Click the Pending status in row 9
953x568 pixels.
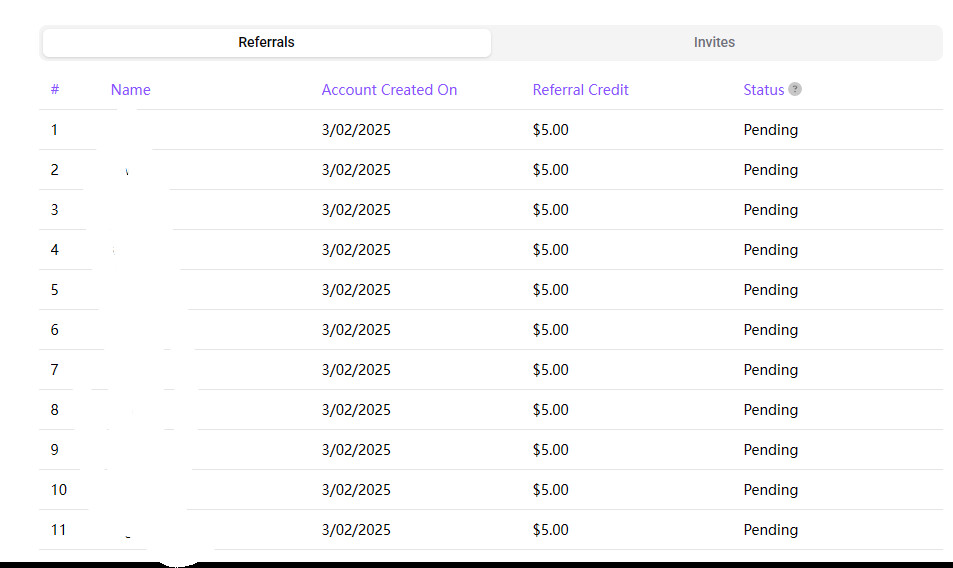click(x=770, y=450)
